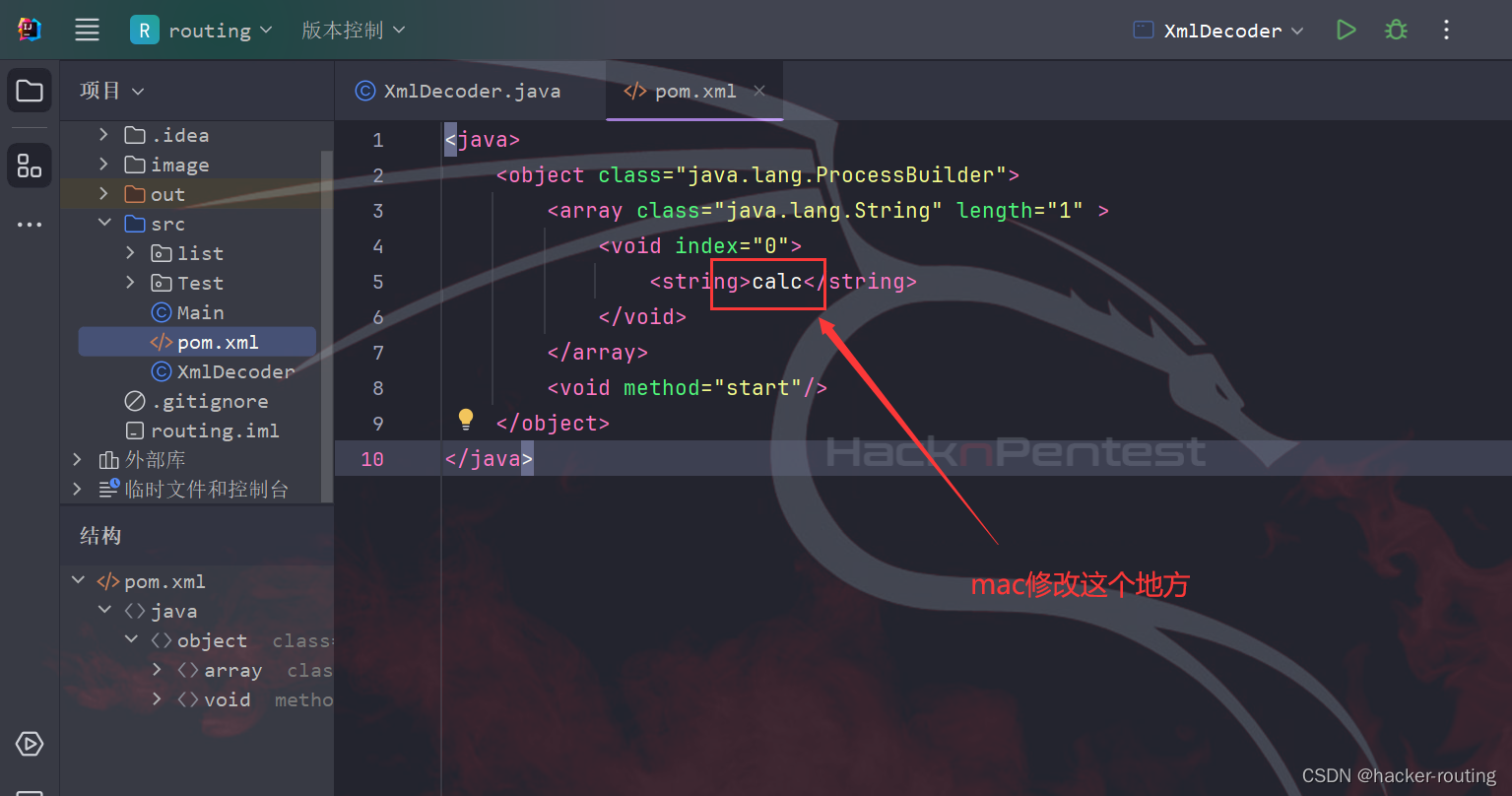Run XmlDecoder with the green play button
Screen dimensions: 1512x796
(x=1346, y=31)
